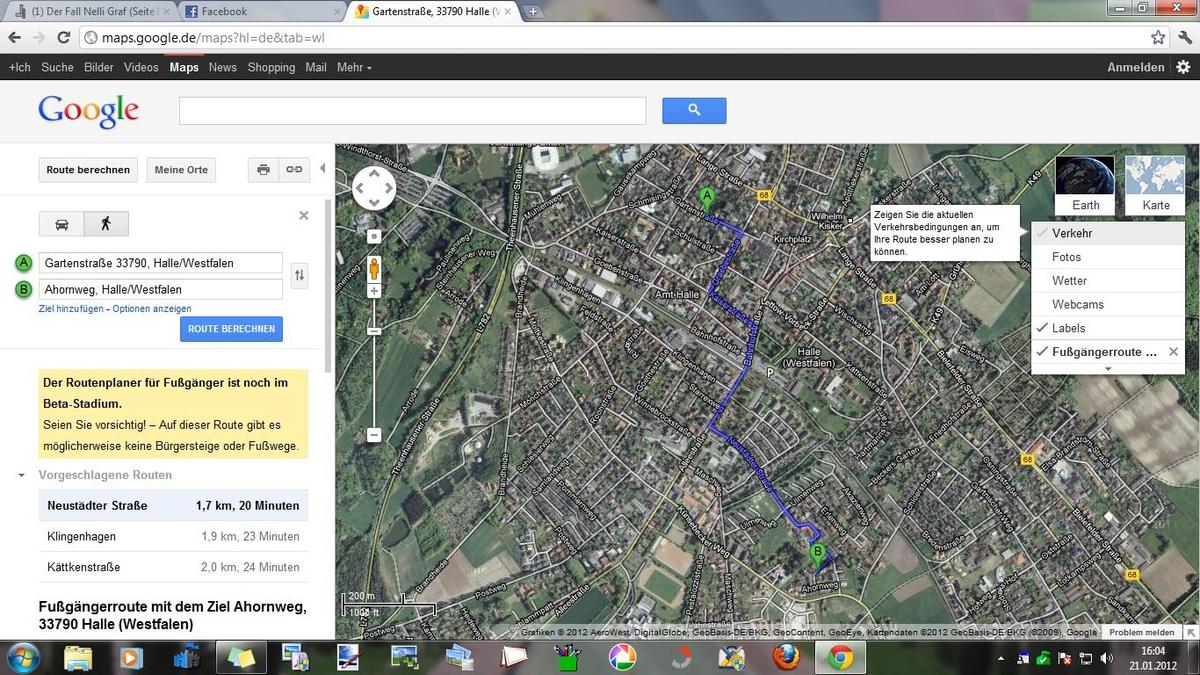Open News in the Google bar
This screenshot has width=1200, height=675.
point(223,67)
